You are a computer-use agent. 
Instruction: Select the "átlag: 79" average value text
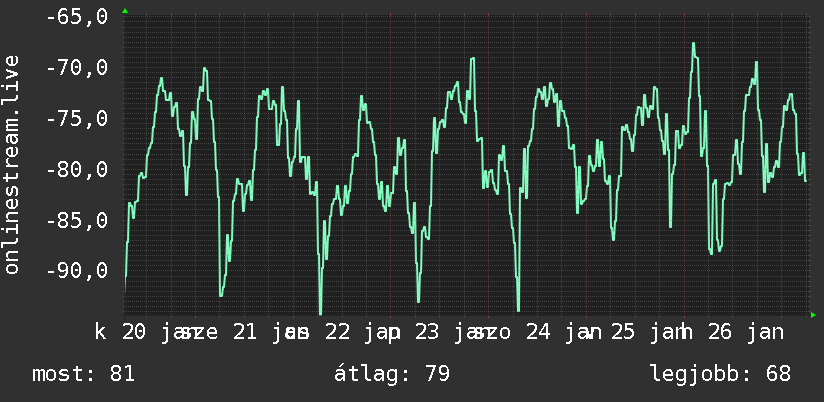click(x=392, y=374)
